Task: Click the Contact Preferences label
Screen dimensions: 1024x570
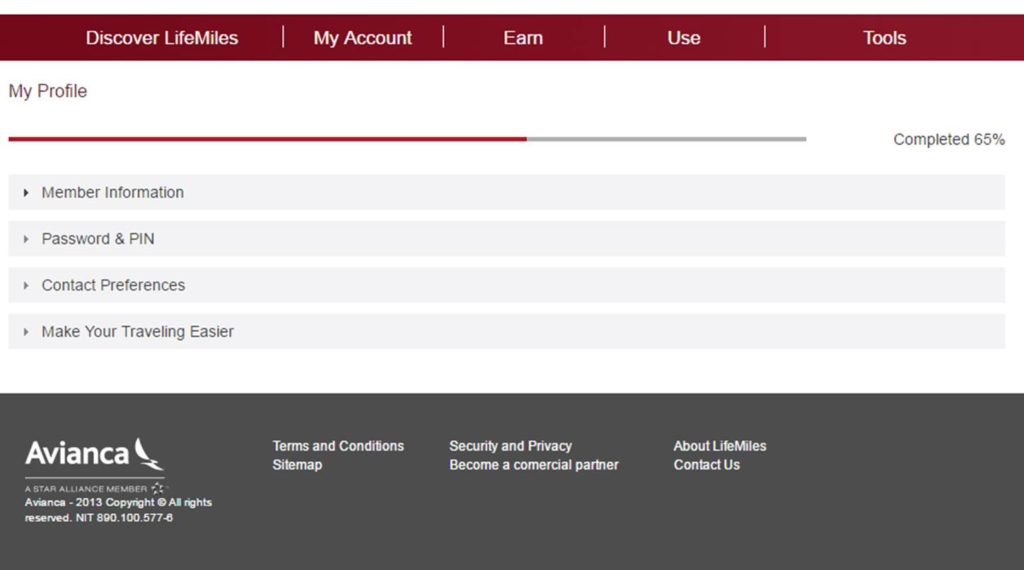Action: [x=113, y=285]
